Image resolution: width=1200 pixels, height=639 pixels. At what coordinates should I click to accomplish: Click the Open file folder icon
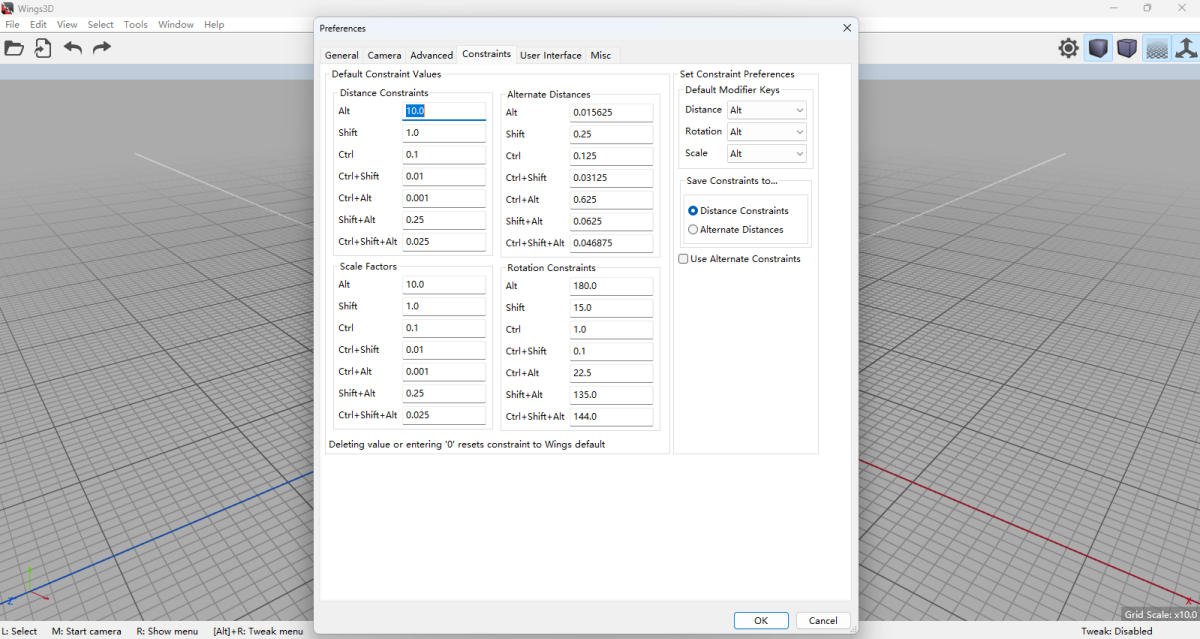click(14, 48)
